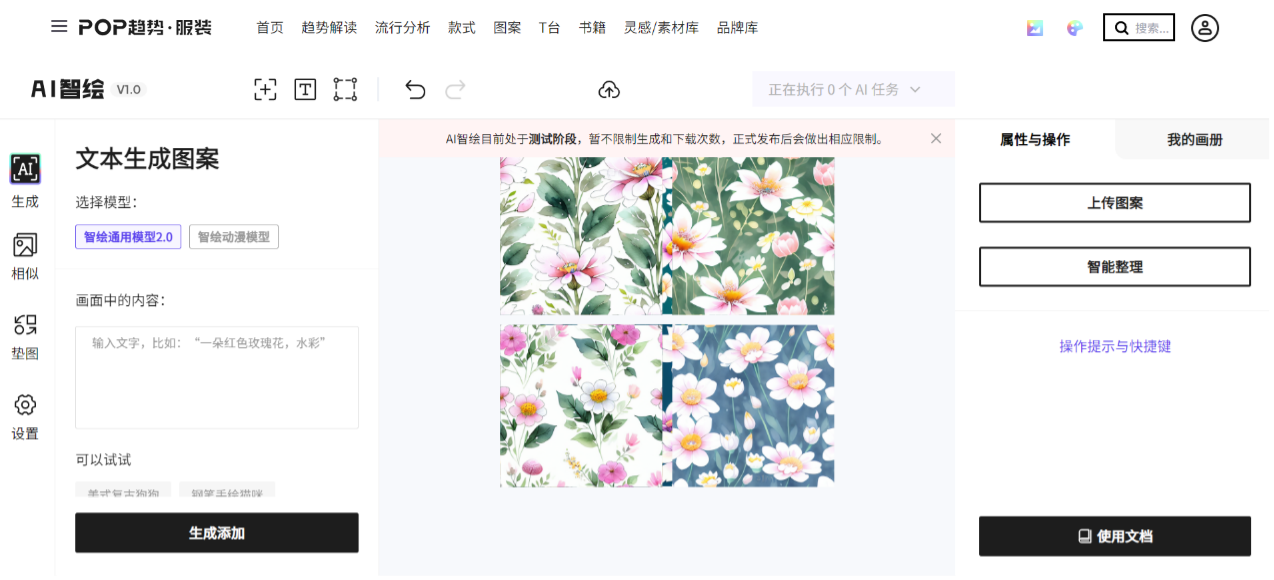Select the top-left white floral pattern thumbnail

pyautogui.click(x=581, y=236)
